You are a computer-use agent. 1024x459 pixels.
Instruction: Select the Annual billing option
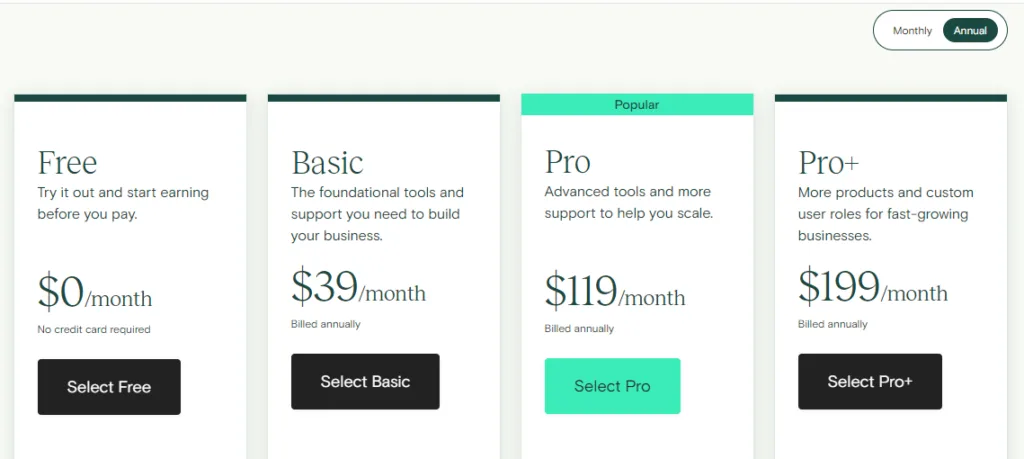(970, 31)
